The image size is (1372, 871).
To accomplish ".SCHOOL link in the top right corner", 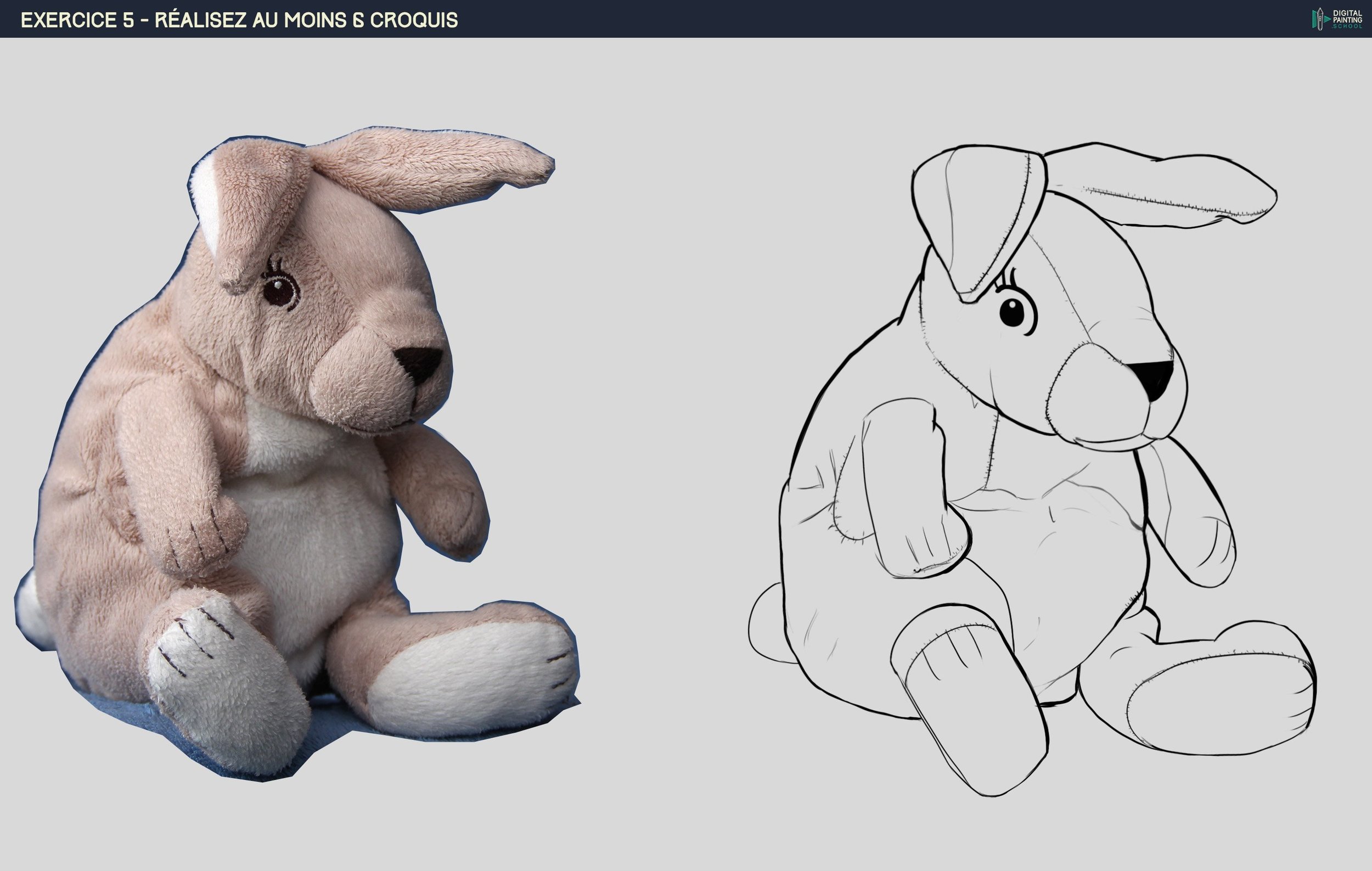I will coord(1347,27).
